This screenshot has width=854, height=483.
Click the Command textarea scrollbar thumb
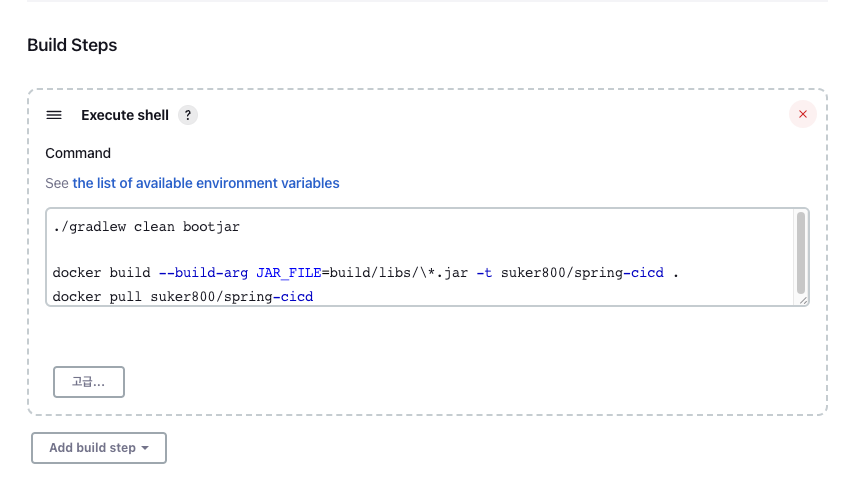(800, 252)
